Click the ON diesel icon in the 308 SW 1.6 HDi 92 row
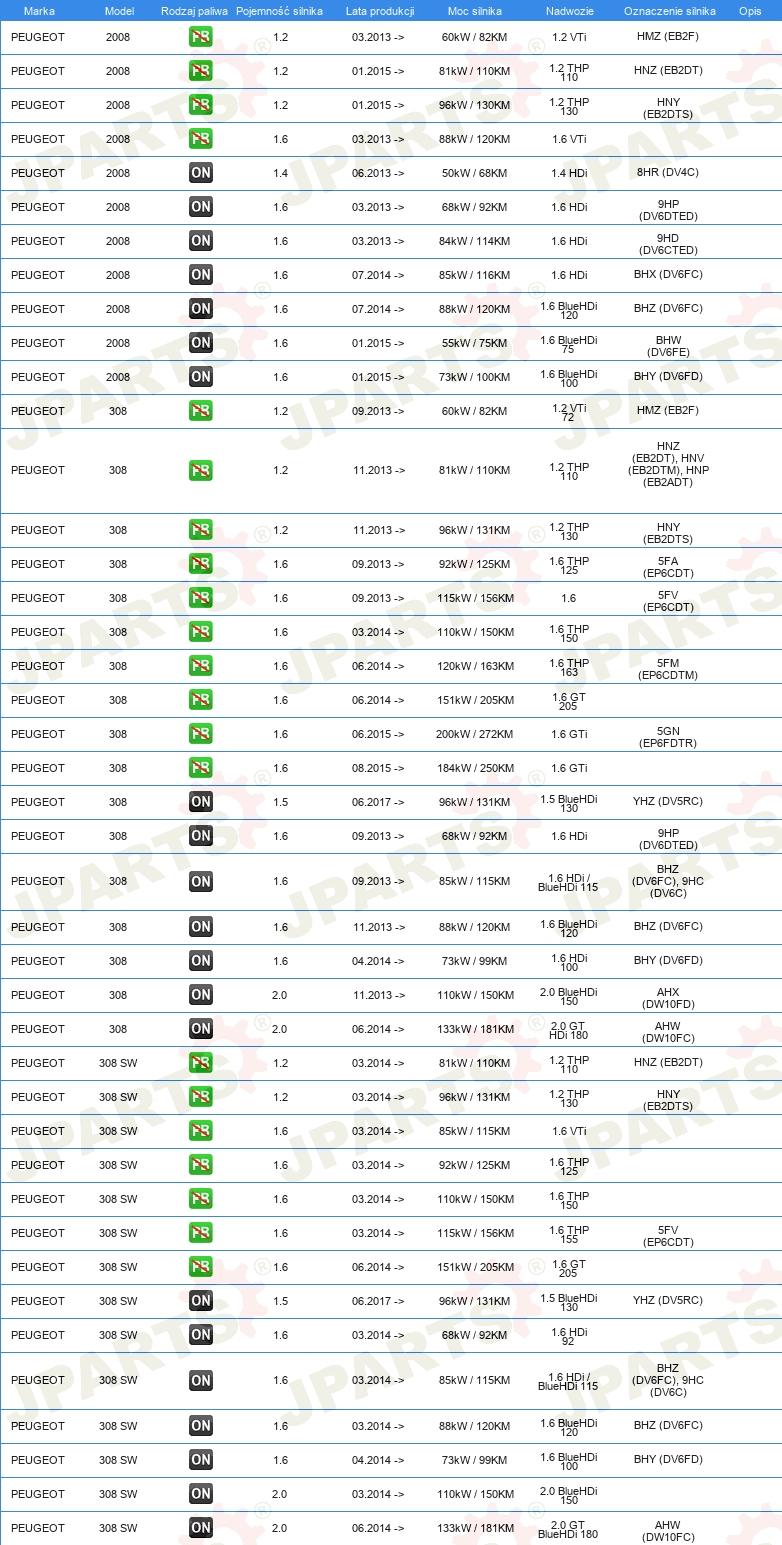782x1545 pixels. (201, 1335)
